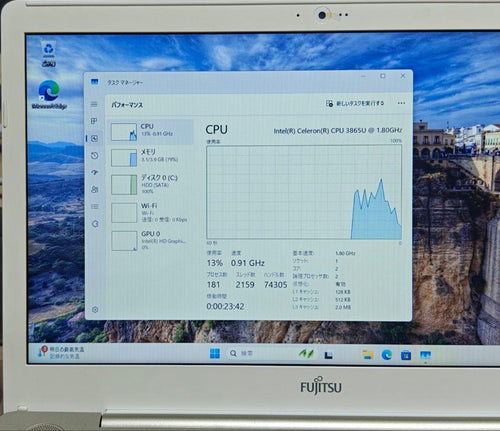Open File Explorer from the taskbar
500x431 pixels.
[367, 355]
